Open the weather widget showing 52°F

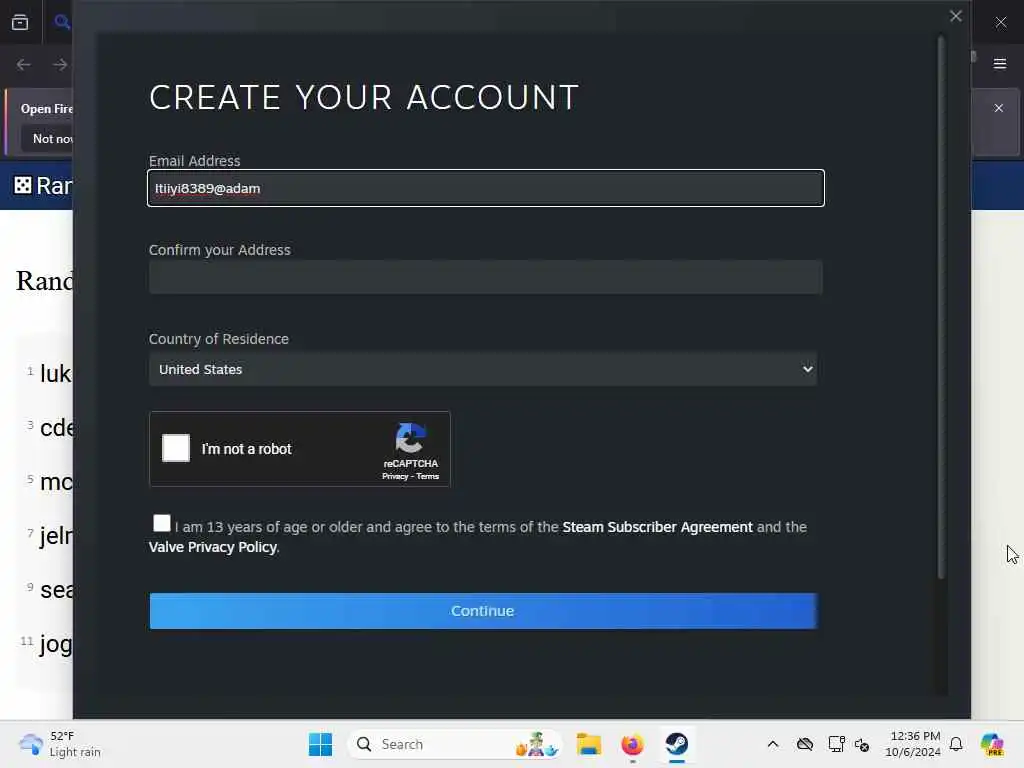click(59, 744)
